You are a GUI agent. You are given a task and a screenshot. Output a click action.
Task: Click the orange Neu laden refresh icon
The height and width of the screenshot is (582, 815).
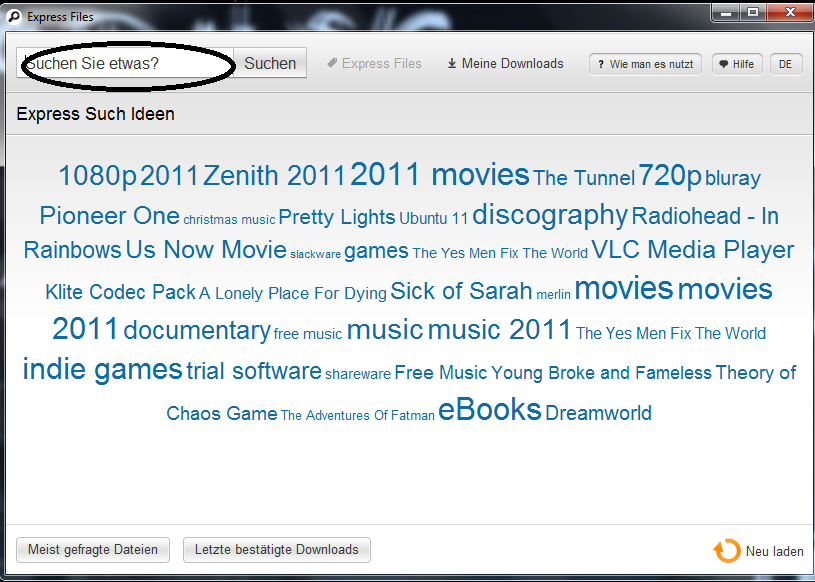pyautogui.click(x=727, y=550)
